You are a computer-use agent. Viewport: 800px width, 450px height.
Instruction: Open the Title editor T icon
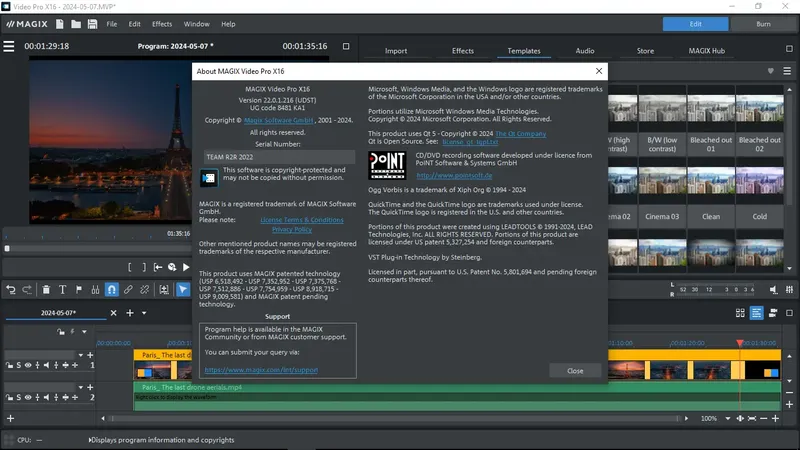[62, 290]
